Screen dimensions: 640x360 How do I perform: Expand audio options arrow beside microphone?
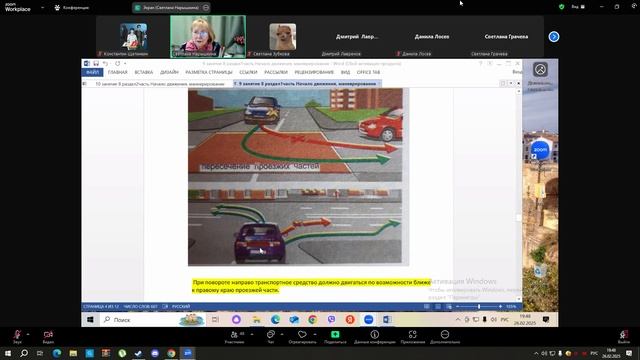28,334
